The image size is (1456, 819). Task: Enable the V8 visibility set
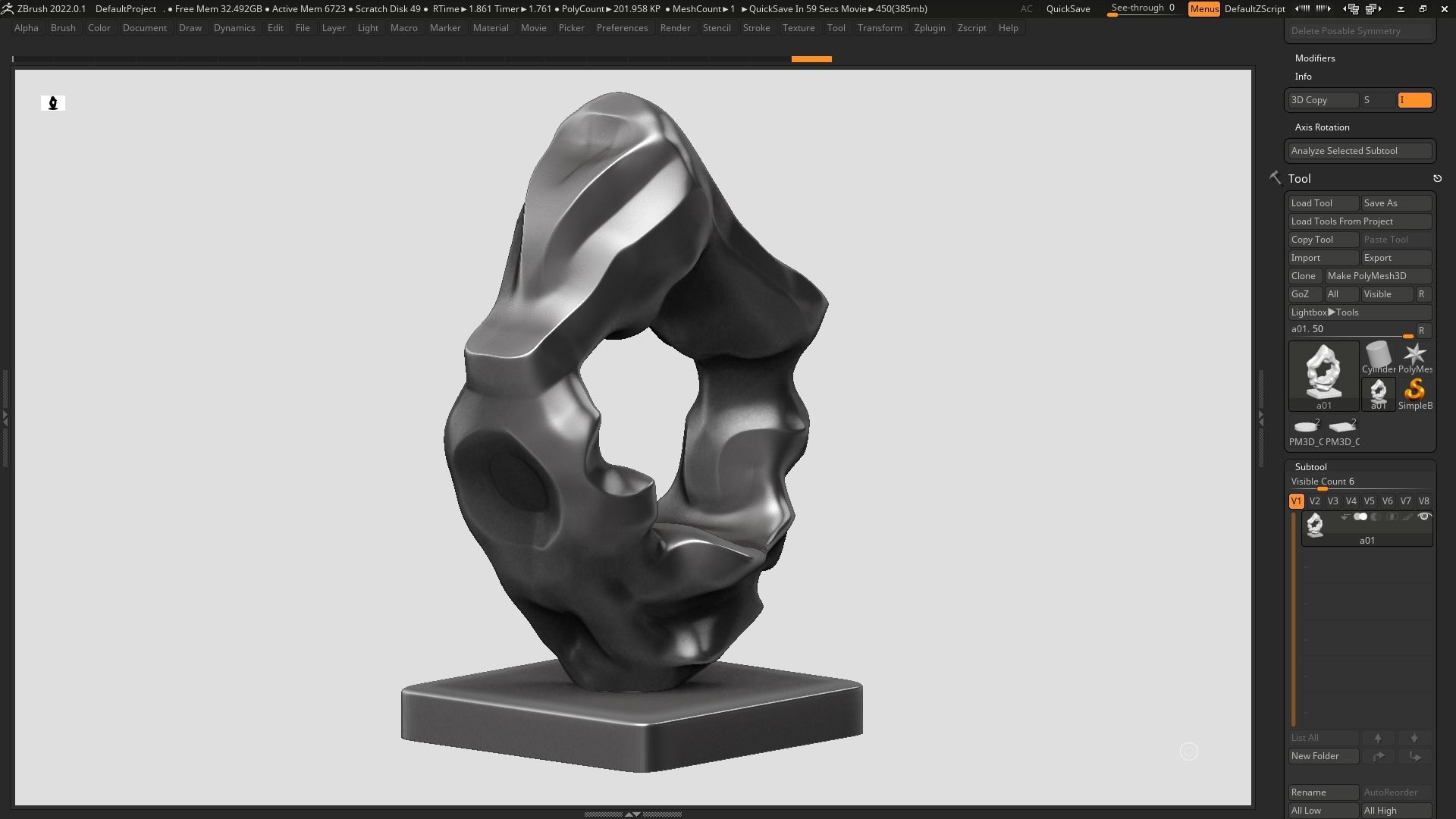point(1423,501)
